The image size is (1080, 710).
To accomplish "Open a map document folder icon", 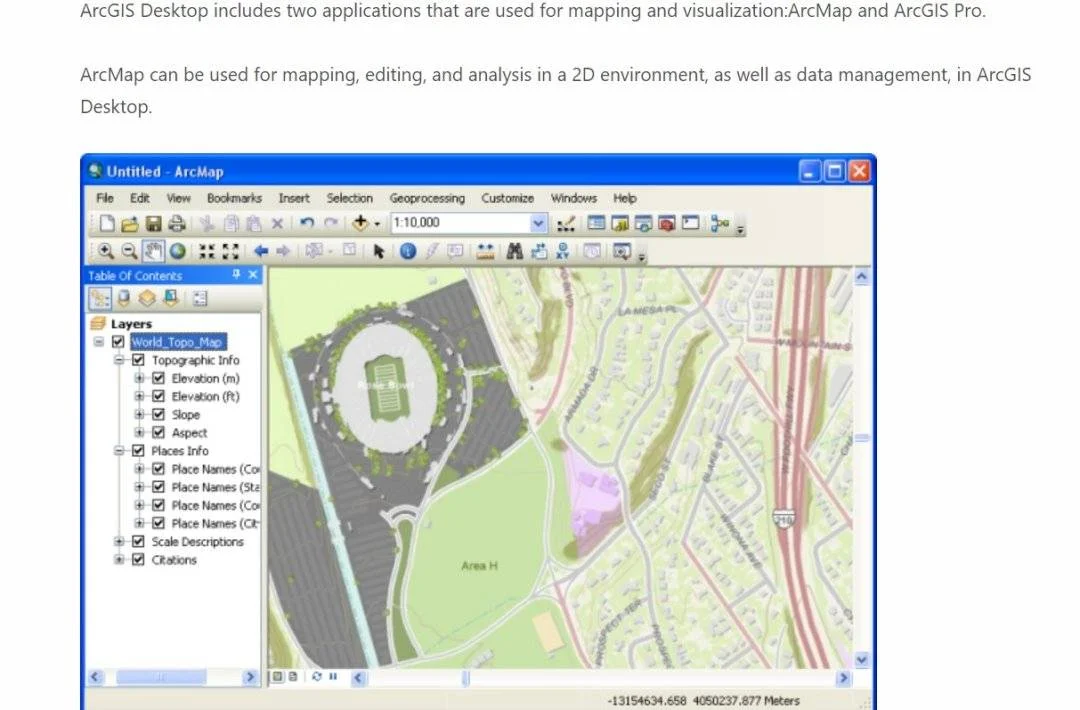I will (129, 223).
